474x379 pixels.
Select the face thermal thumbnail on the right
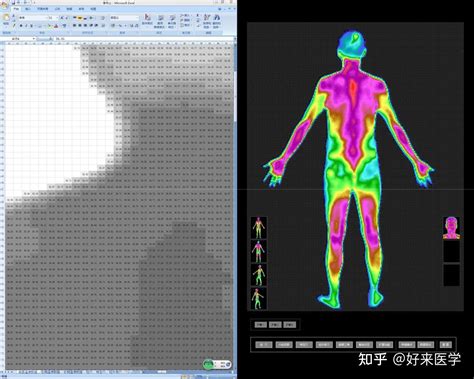click(451, 227)
